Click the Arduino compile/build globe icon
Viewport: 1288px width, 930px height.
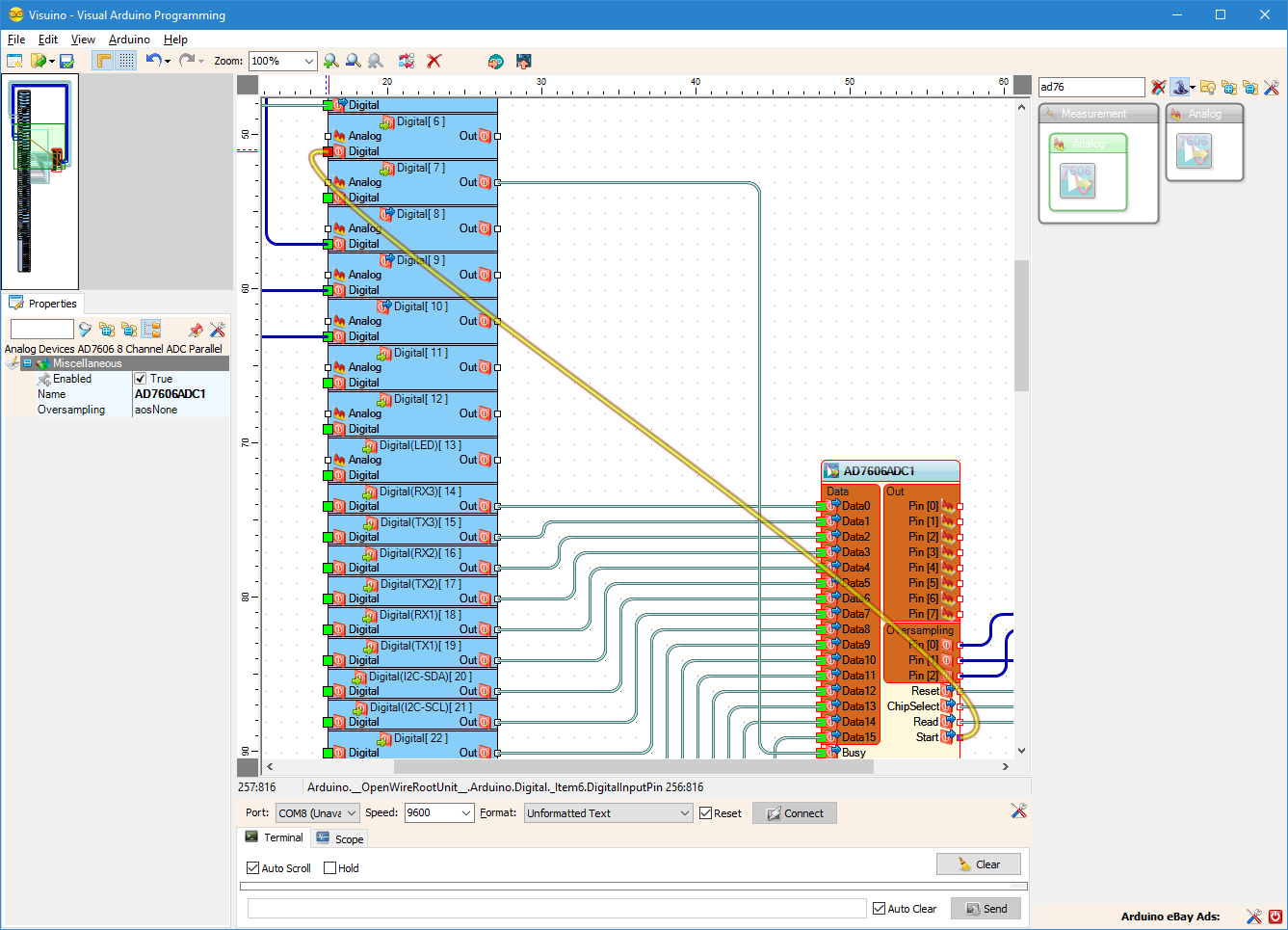point(495,61)
